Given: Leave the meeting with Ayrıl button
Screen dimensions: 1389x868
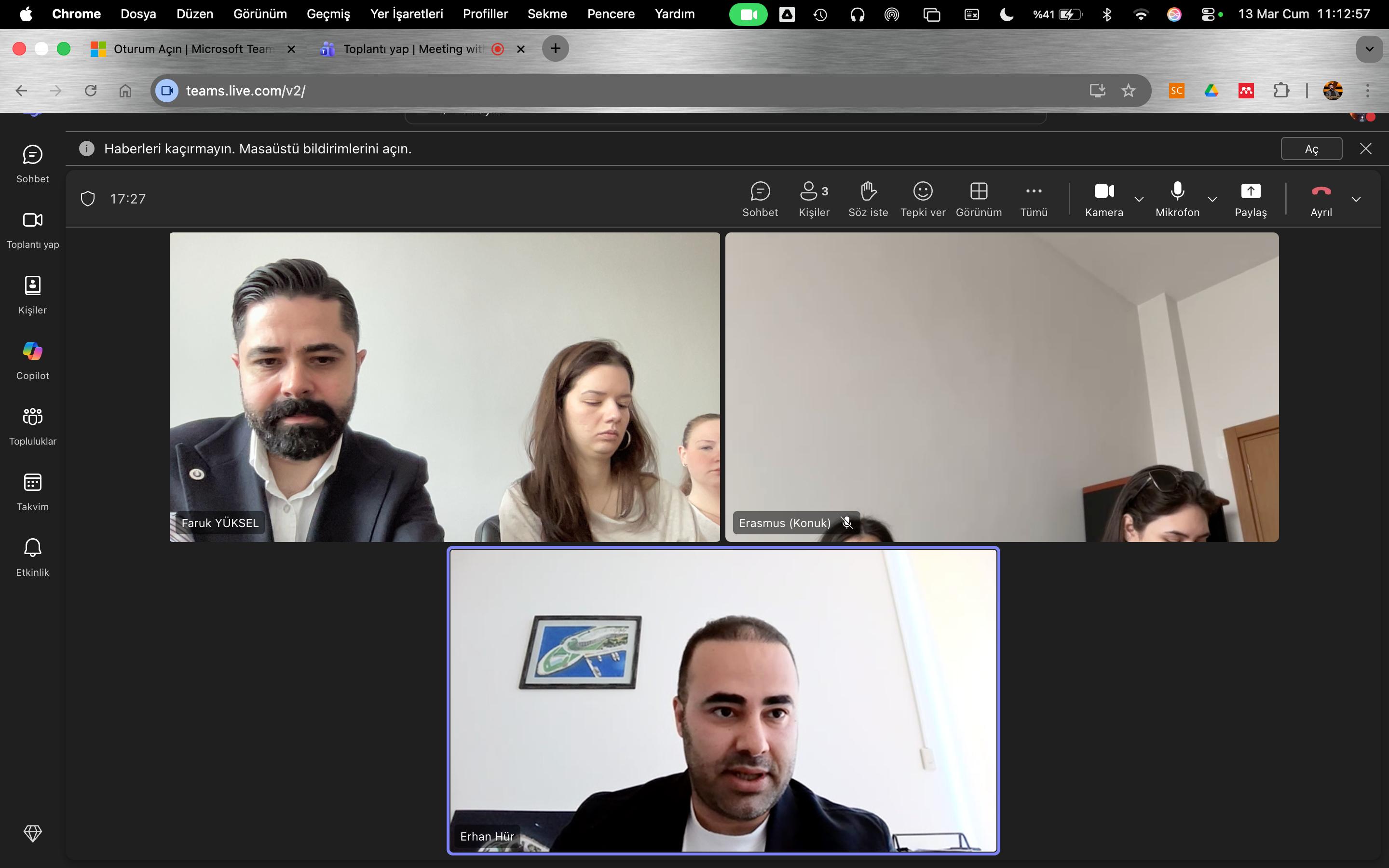Looking at the screenshot, I should (1321, 199).
